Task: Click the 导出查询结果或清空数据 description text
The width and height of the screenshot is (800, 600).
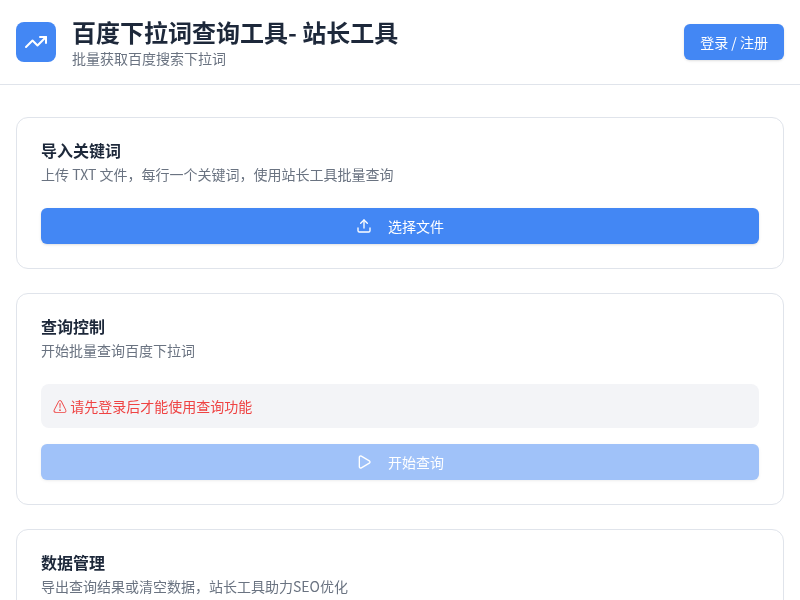Action: point(120,587)
